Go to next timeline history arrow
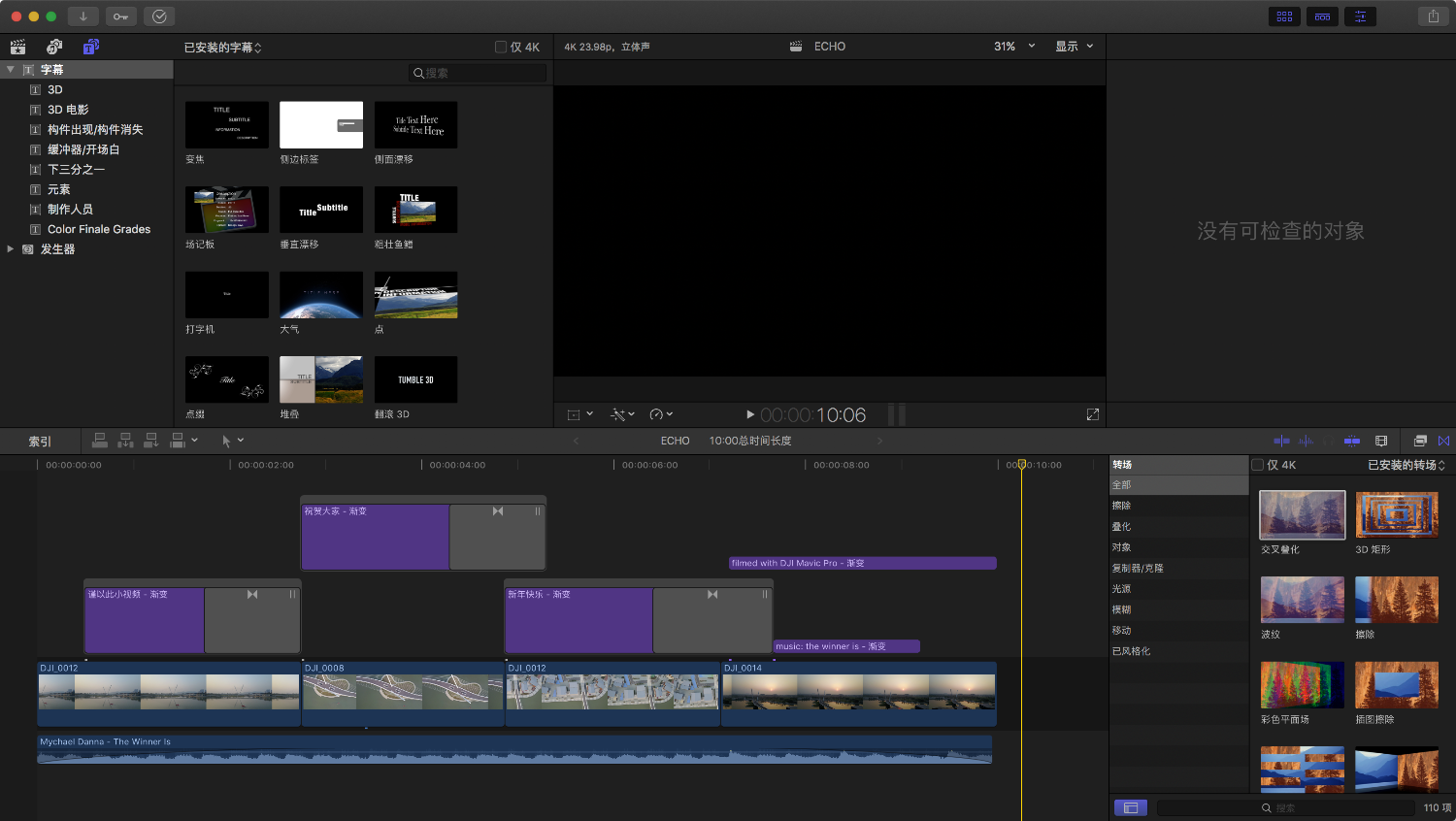This screenshot has height=821, width=1456. [x=880, y=441]
